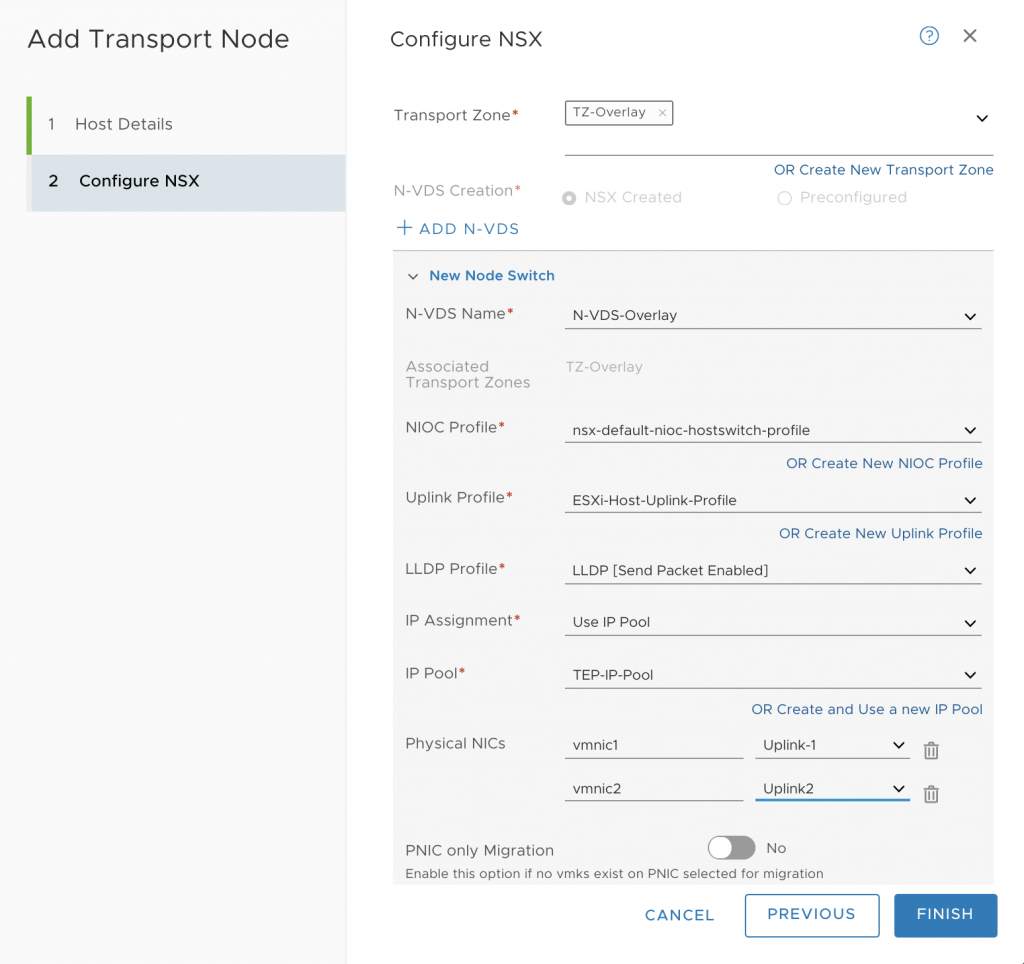Open the NIOC Profile dropdown

point(773,430)
